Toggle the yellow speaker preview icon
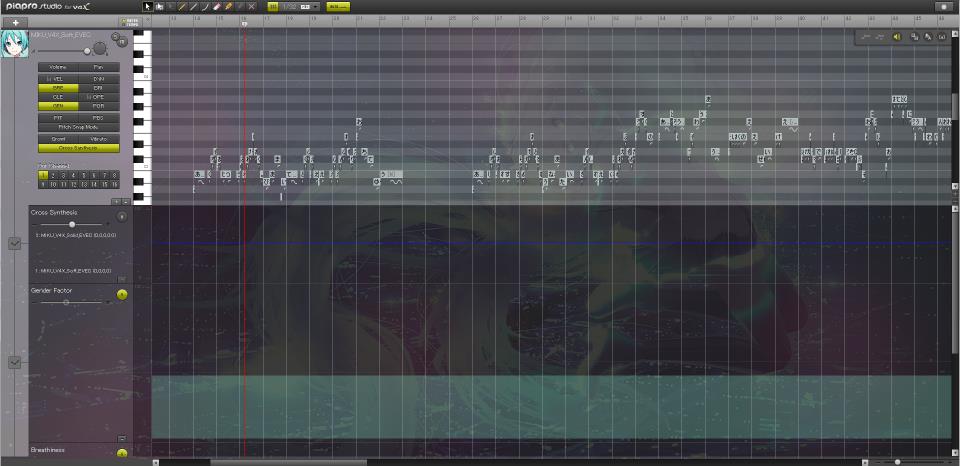The width and height of the screenshot is (960, 466). coord(897,37)
